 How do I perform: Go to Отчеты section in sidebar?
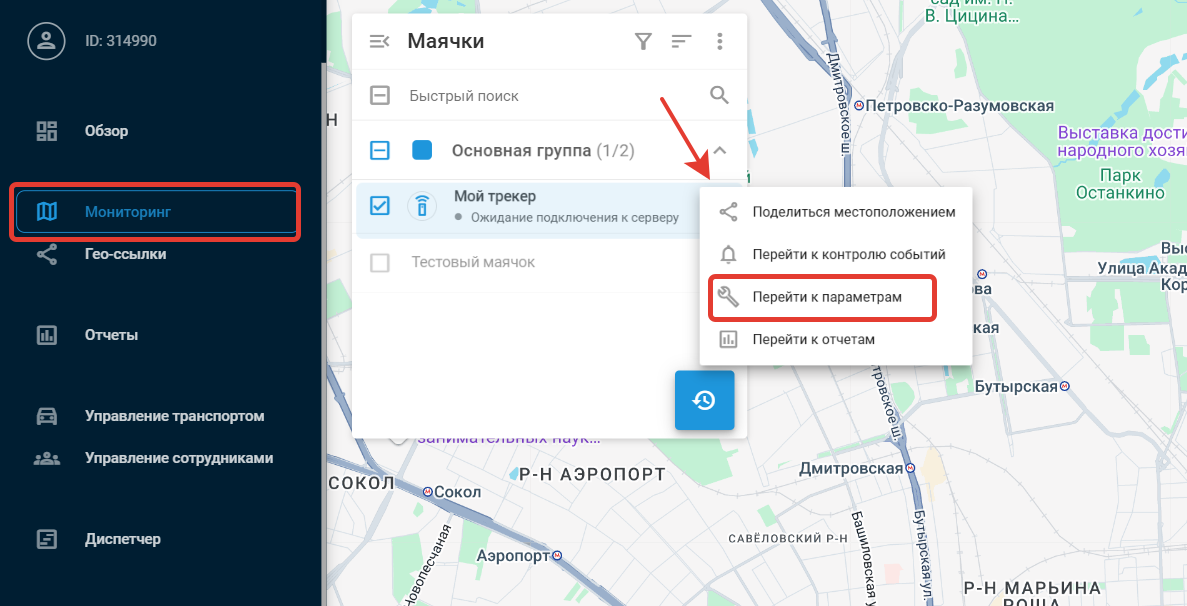(x=110, y=335)
